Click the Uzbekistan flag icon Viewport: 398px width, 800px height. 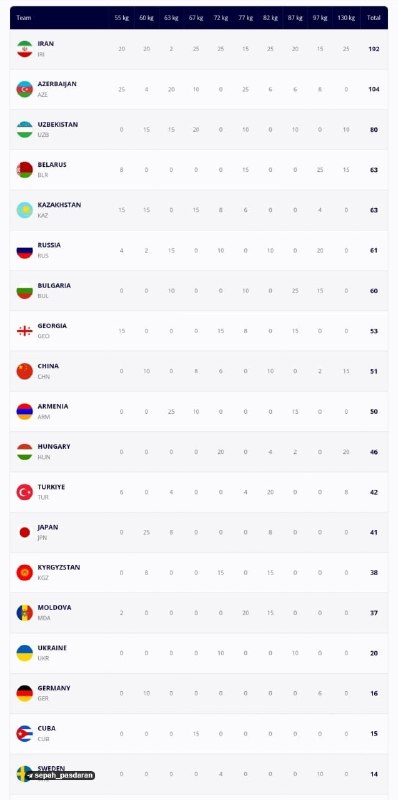pos(24,130)
